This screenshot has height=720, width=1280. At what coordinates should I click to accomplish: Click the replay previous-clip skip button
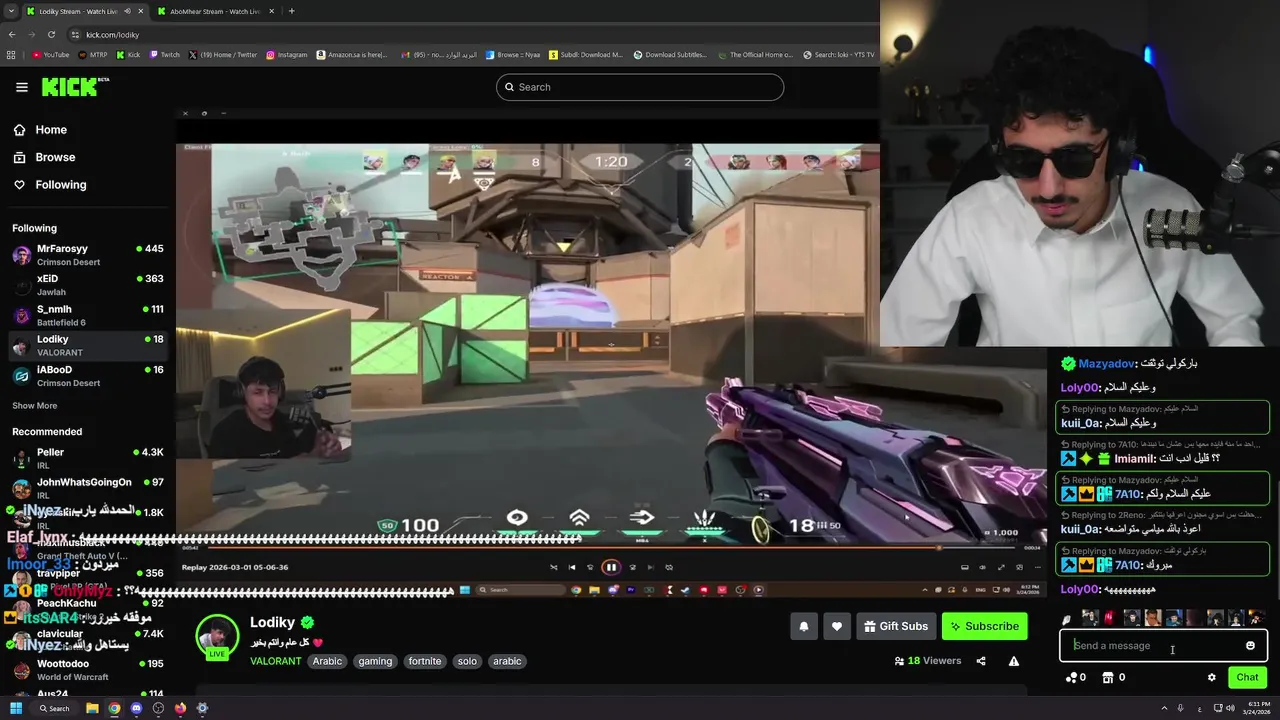(572, 567)
